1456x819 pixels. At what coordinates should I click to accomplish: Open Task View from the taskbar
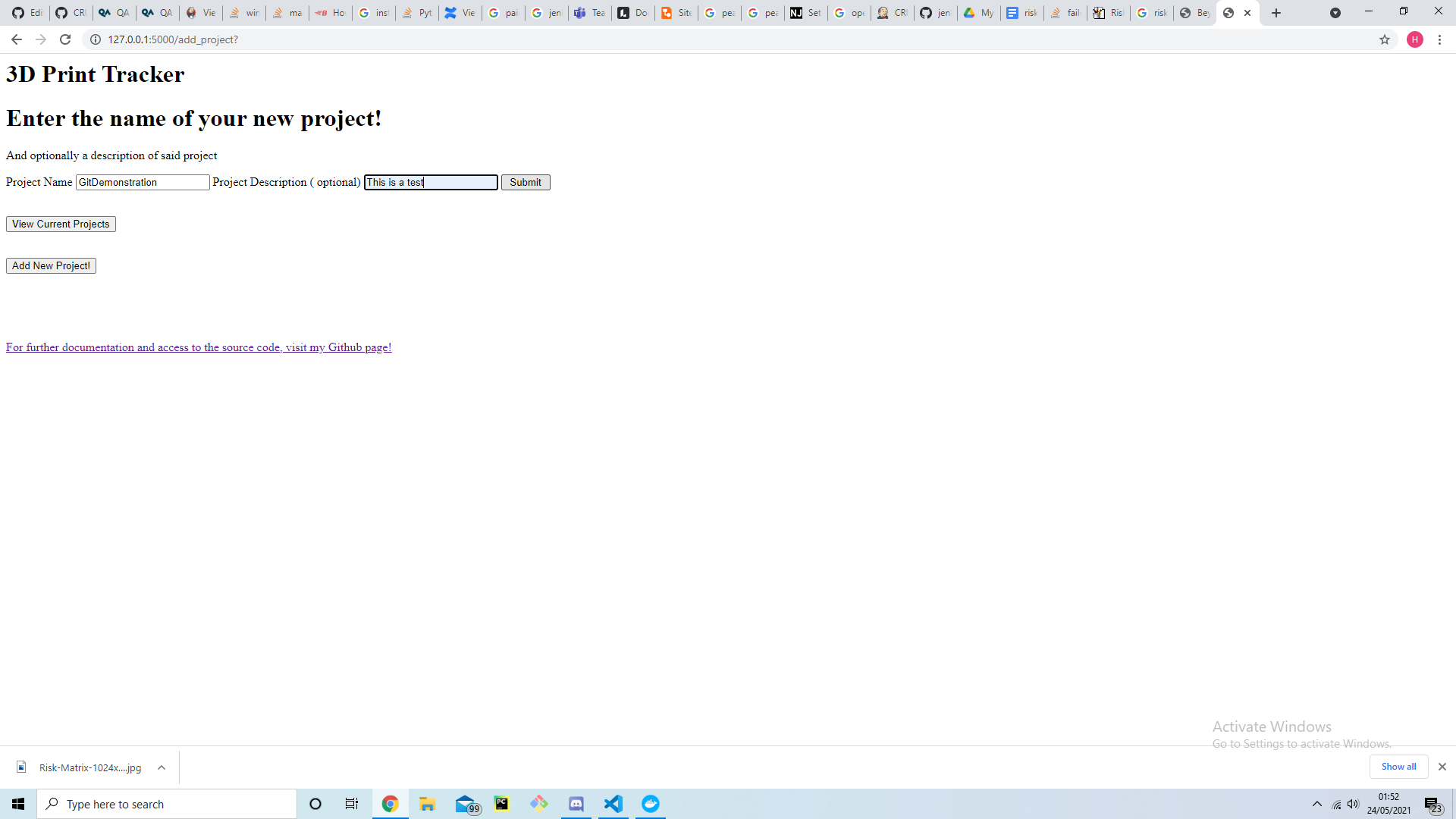[351, 804]
